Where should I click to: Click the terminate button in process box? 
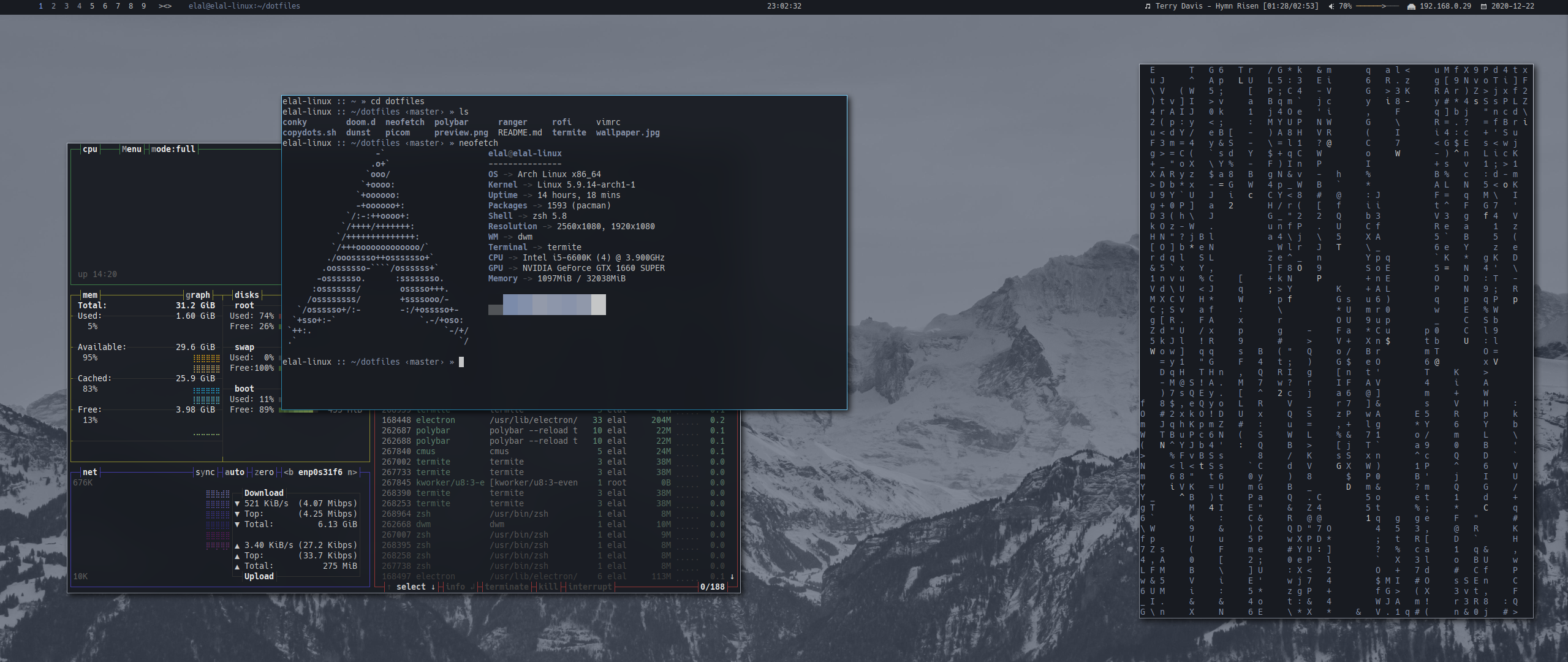pyautogui.click(x=507, y=587)
